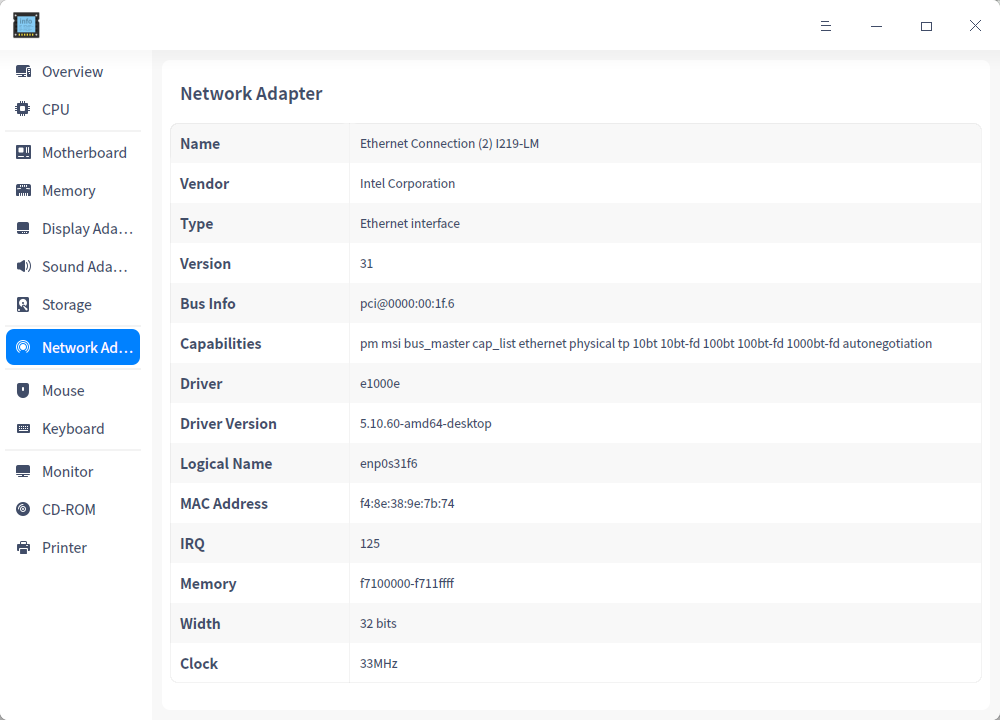Select the MAC Address value f4:8e:38:9e:7b:74
The height and width of the screenshot is (720, 1000).
[407, 503]
